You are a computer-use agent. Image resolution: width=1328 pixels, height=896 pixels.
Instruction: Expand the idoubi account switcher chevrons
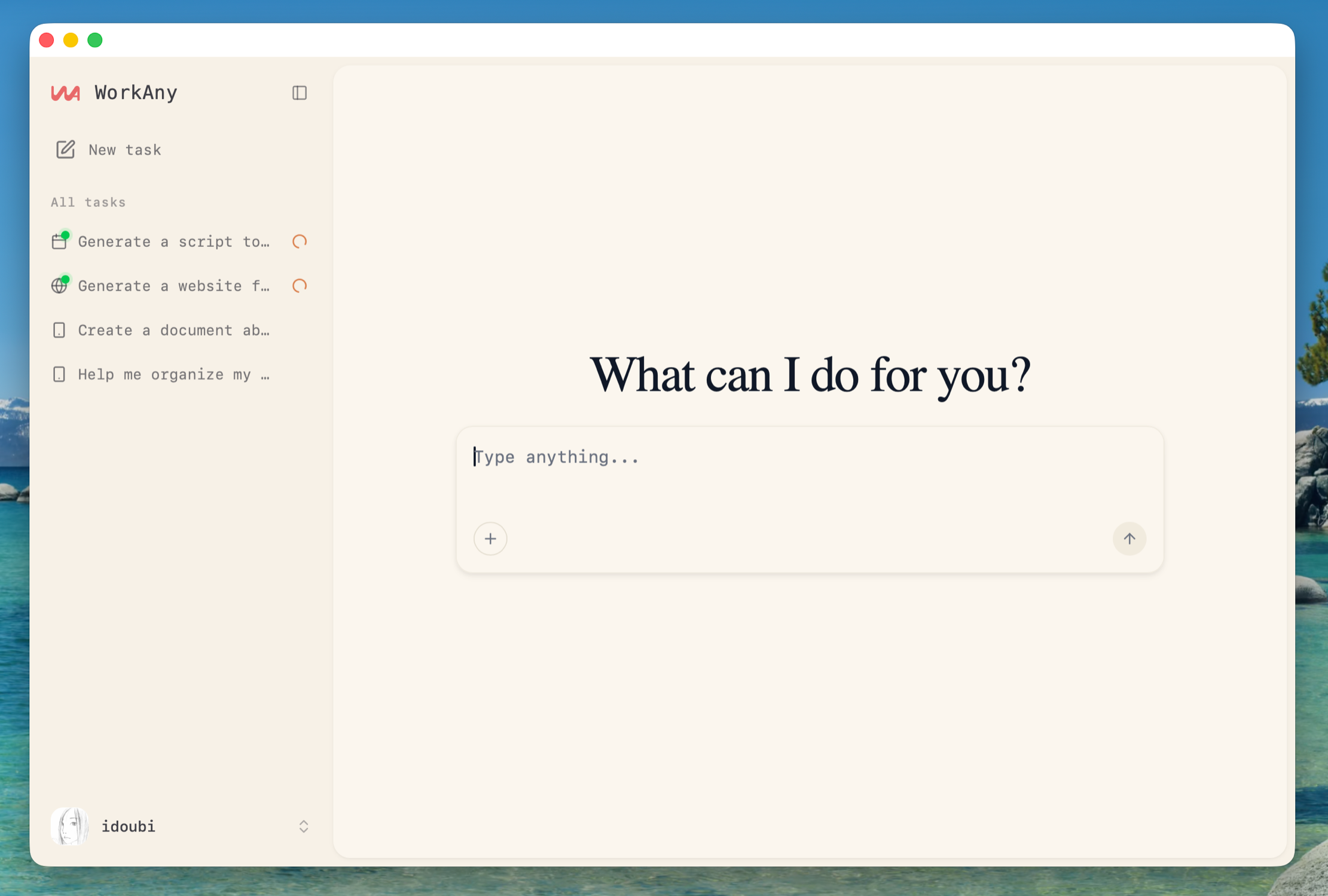(304, 826)
